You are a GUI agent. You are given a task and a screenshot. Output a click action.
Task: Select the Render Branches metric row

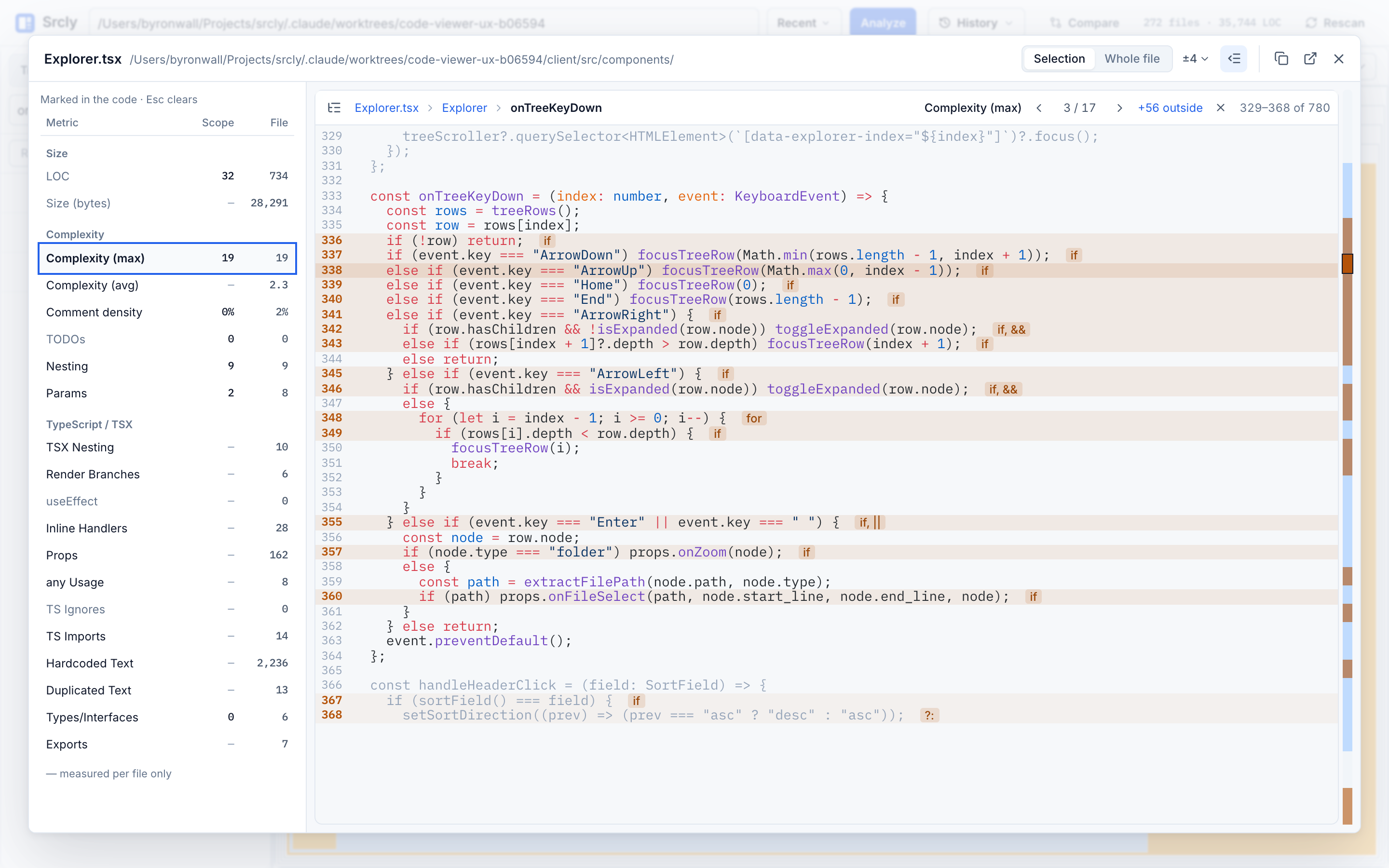pos(167,474)
